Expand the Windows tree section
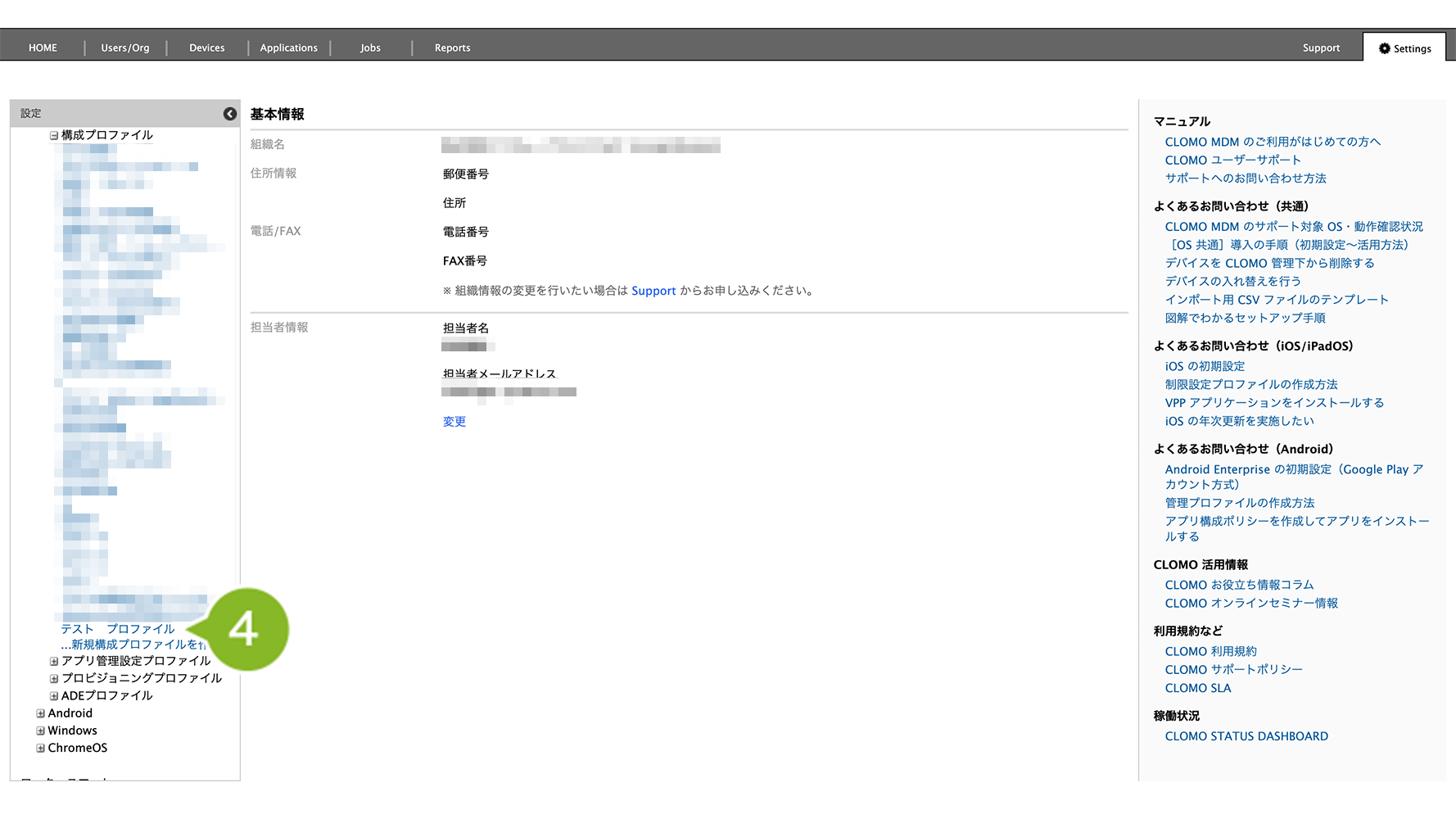Screen dimensions: 1456x819 41,731
